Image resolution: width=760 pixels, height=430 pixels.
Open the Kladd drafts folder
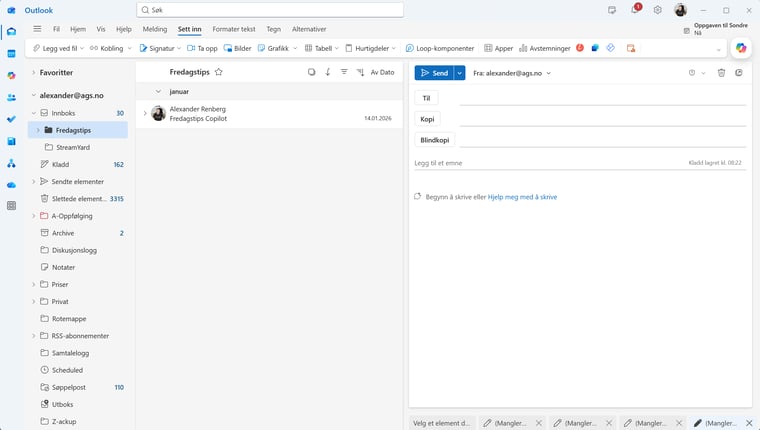(78, 164)
